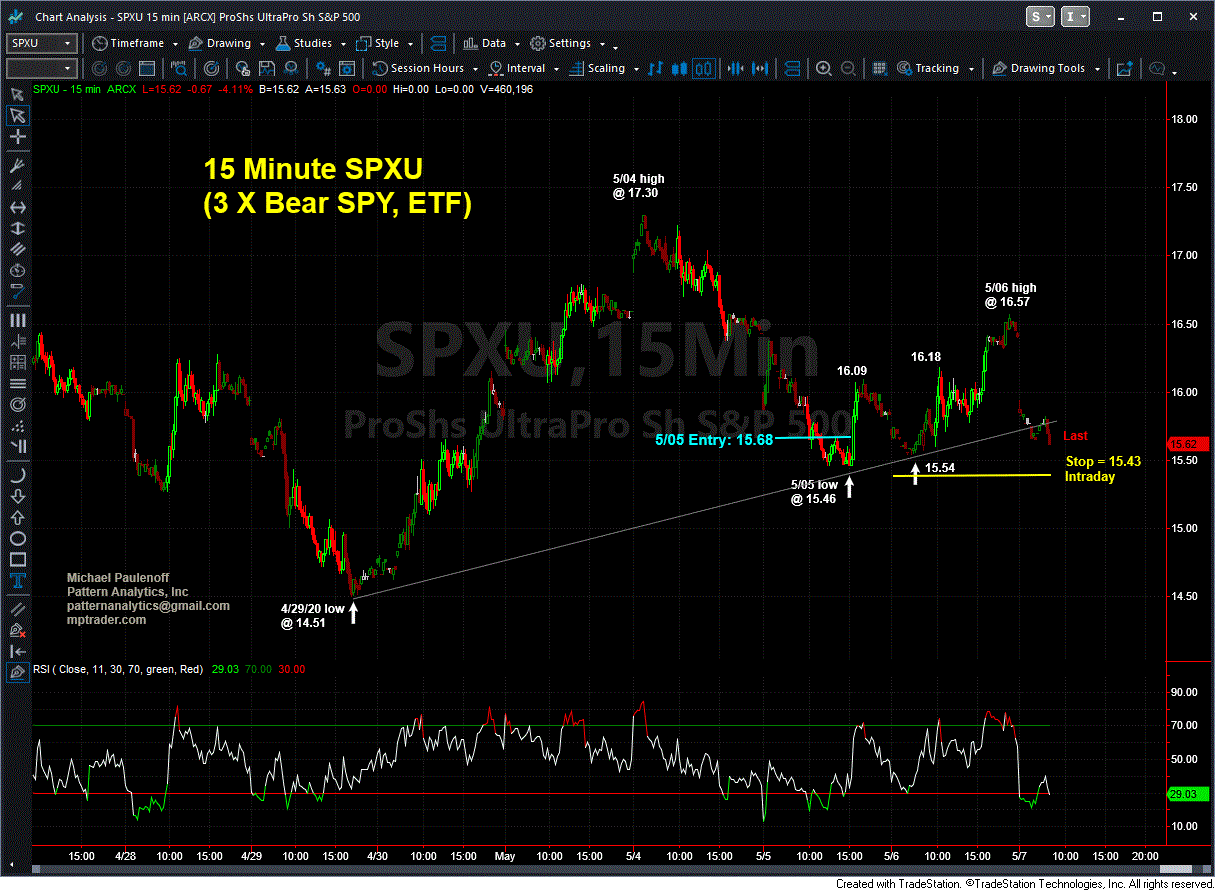Toggle compress bar spacing icon

(x=736, y=69)
